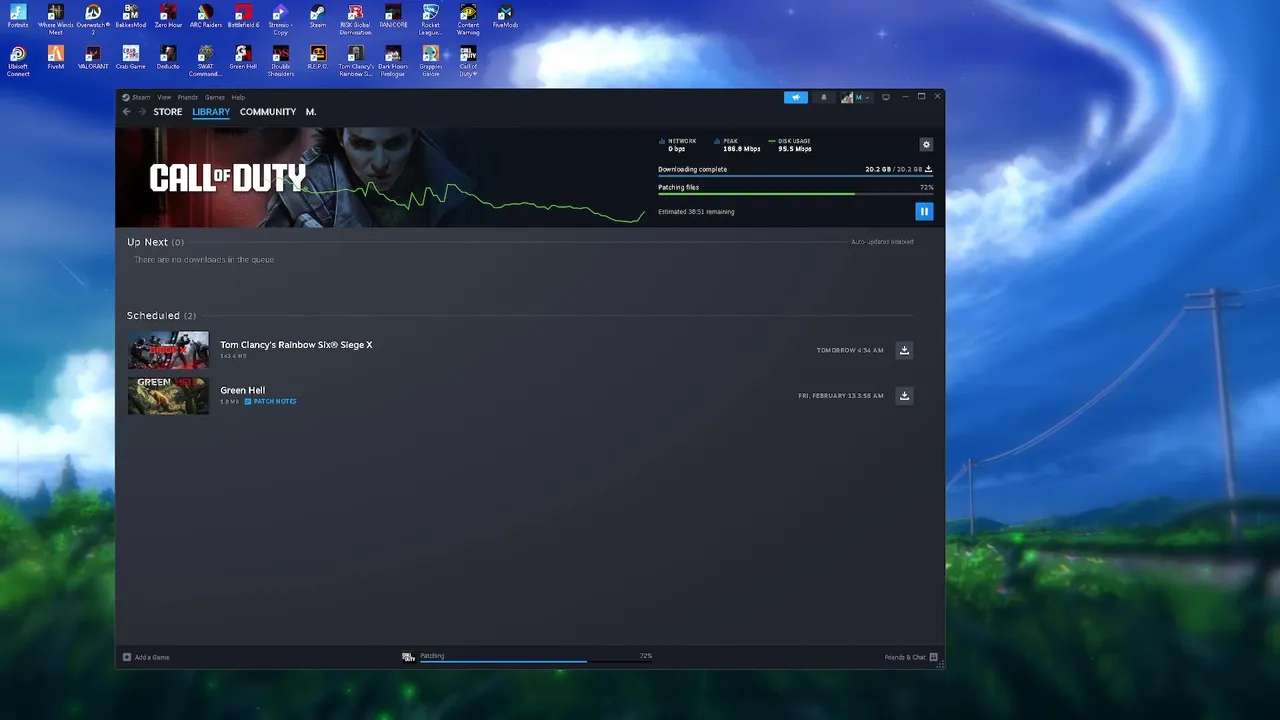The height and width of the screenshot is (720, 1280).
Task: Open the account dropdown next to avatar
Action: point(862,97)
